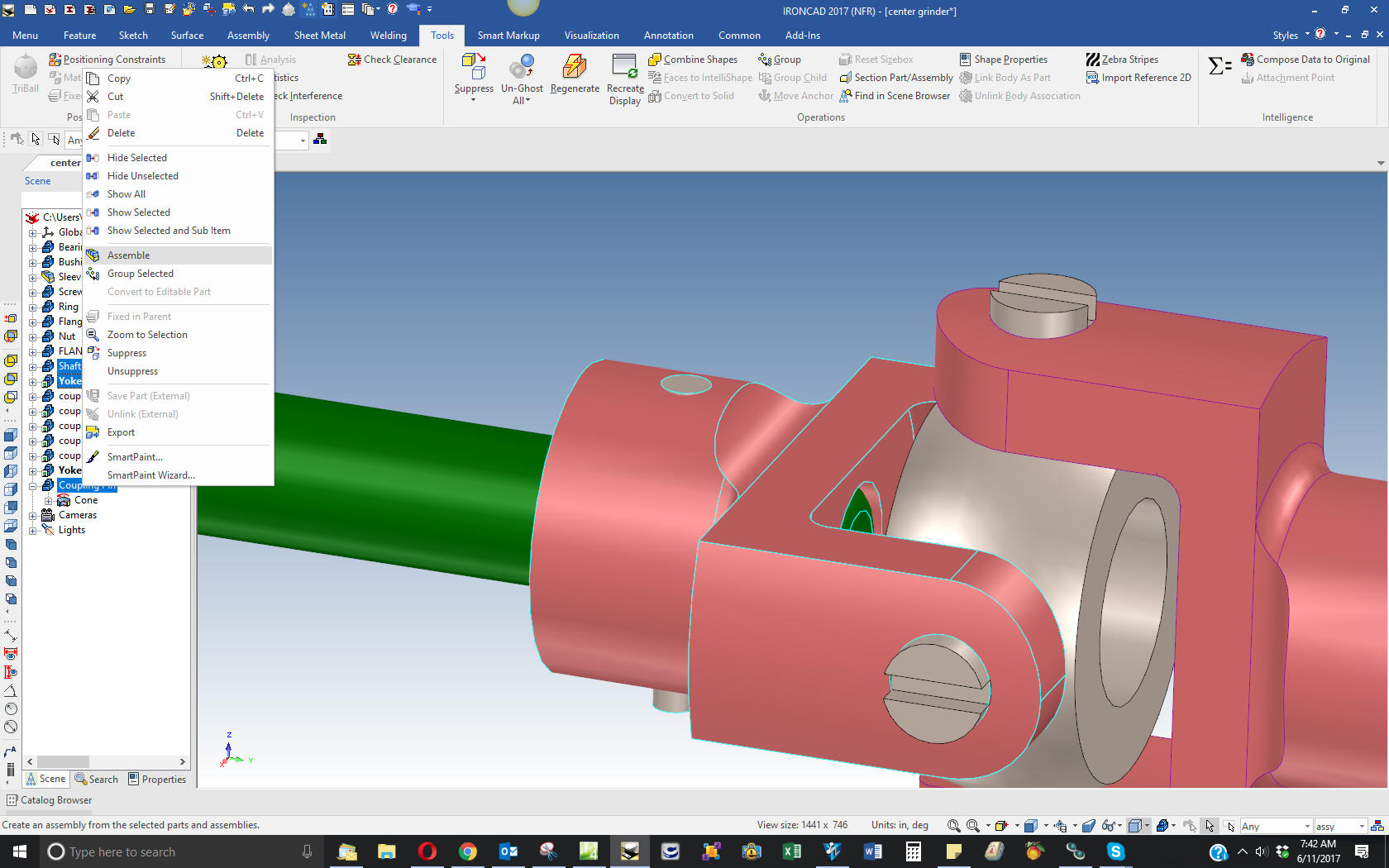Click the Regenerate icon in Tools ribbon
The image size is (1389, 868).
[575, 68]
